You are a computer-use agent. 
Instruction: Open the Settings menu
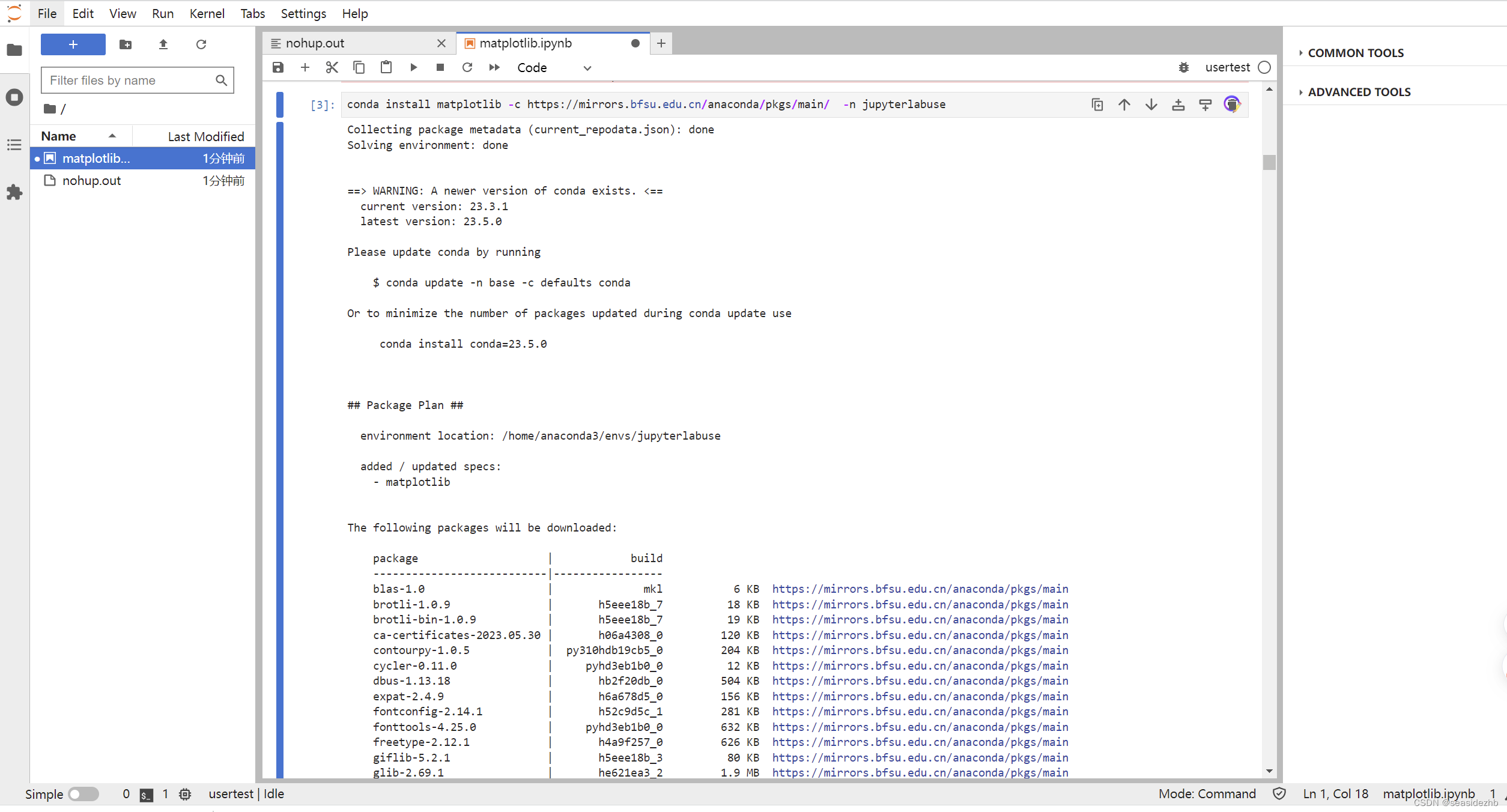pos(303,13)
